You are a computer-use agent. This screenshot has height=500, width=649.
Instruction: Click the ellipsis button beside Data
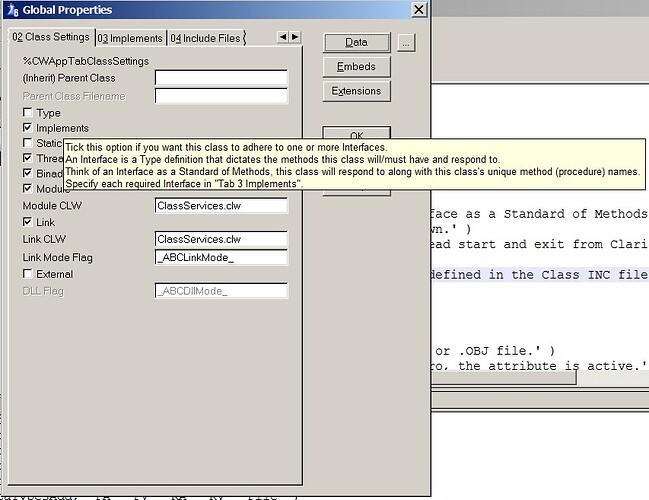[x=405, y=43]
